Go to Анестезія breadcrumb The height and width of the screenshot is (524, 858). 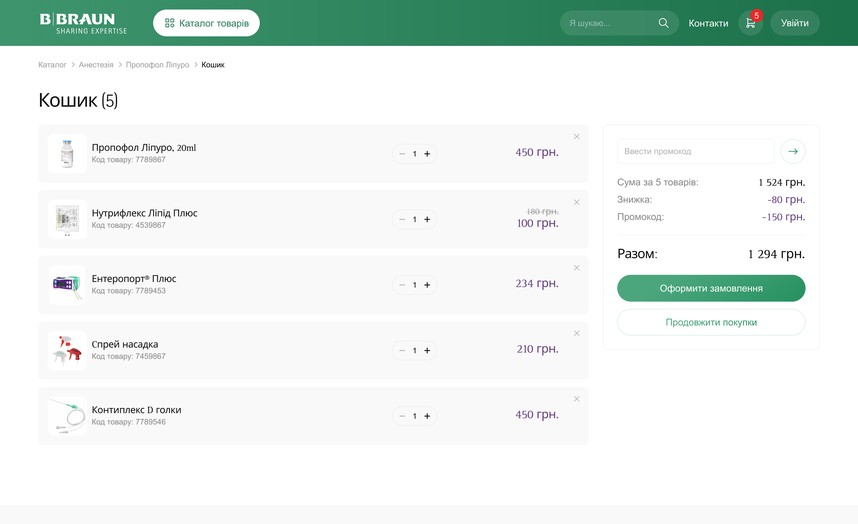coord(96,65)
